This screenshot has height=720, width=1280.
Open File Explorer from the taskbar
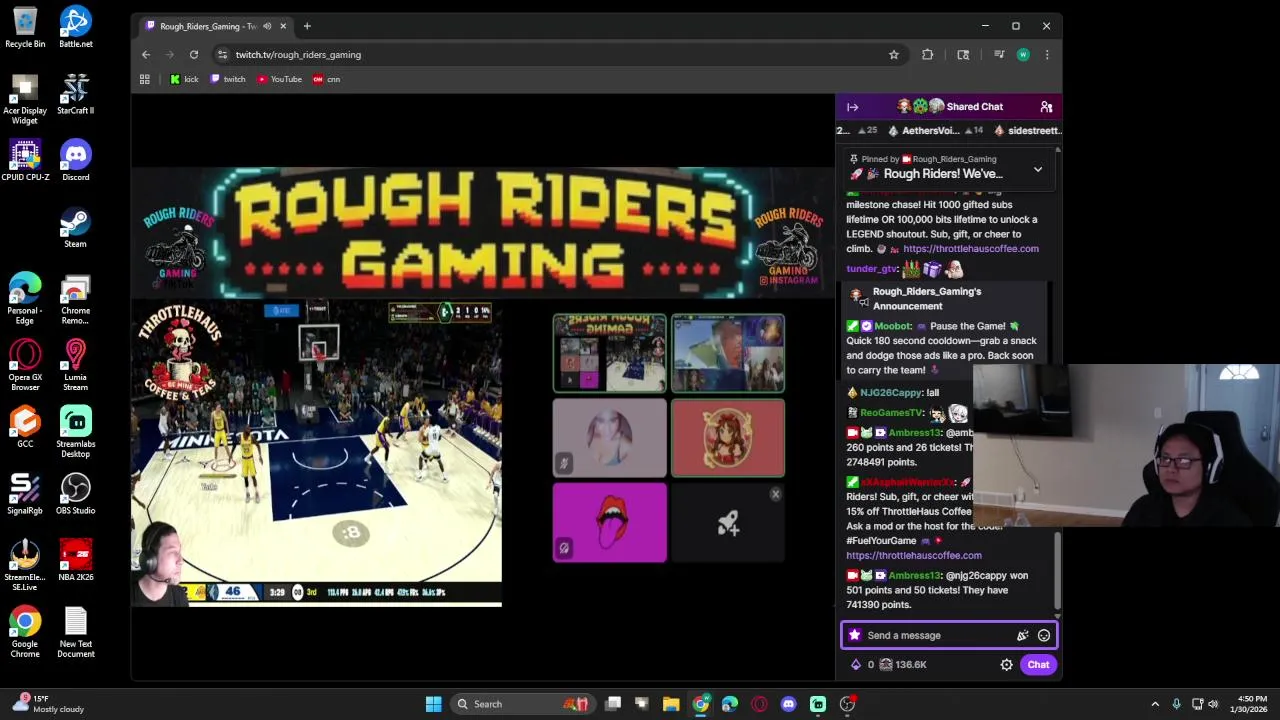[671, 704]
